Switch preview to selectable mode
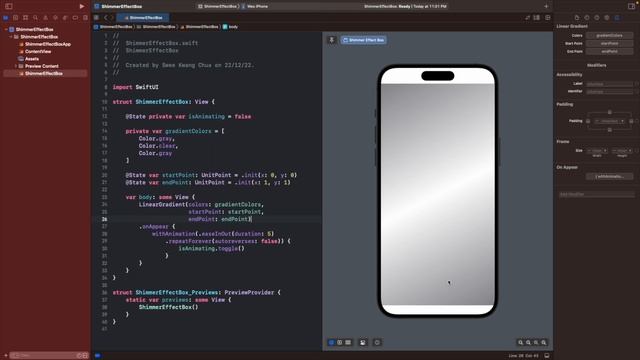 pyautogui.click(x=340, y=342)
